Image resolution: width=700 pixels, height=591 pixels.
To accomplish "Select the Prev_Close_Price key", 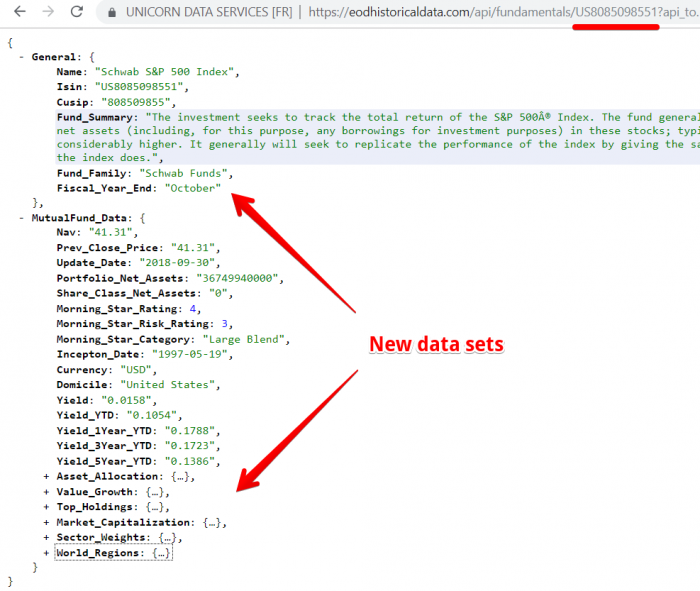I will point(108,248).
